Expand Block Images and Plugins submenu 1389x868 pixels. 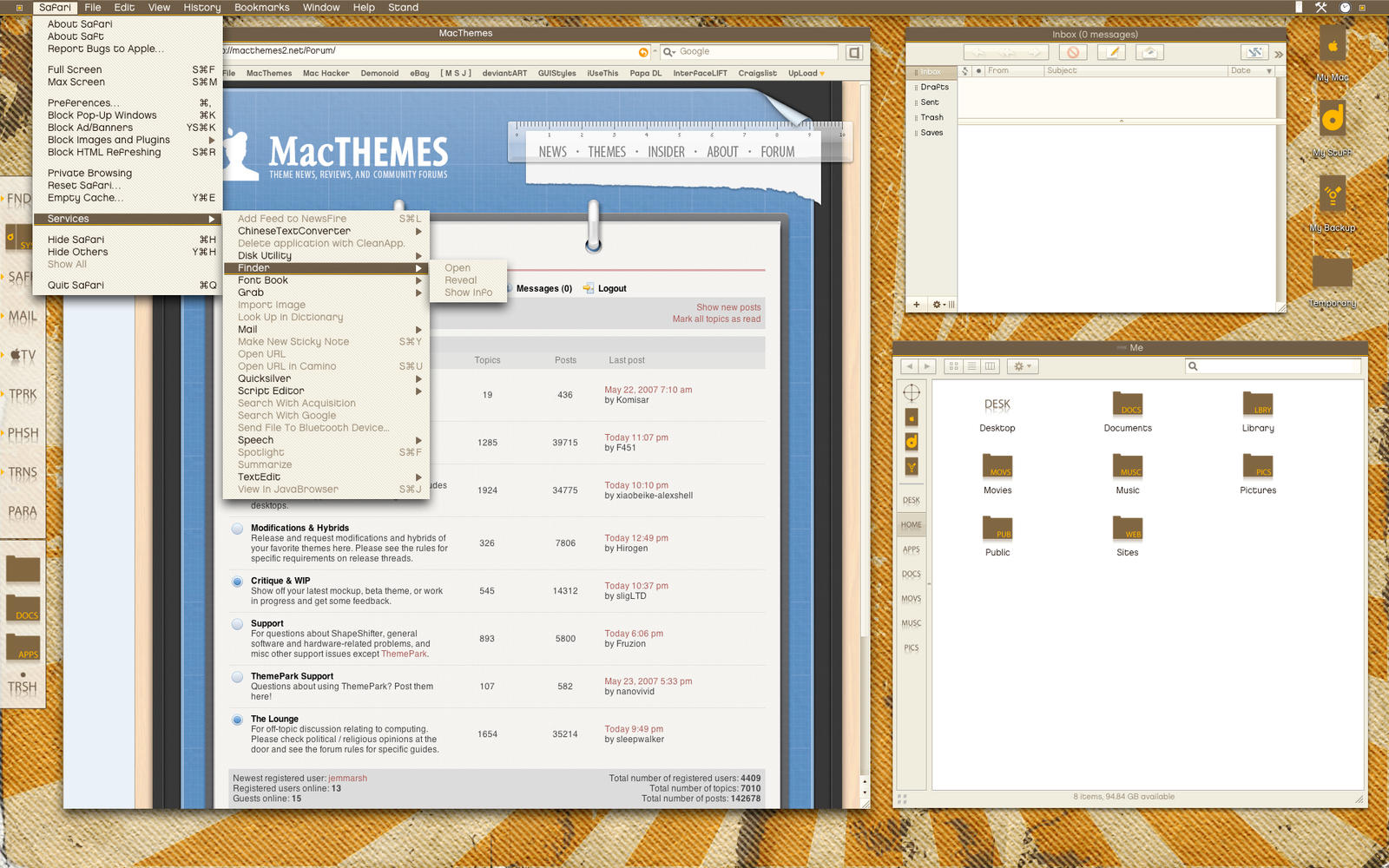click(x=128, y=140)
